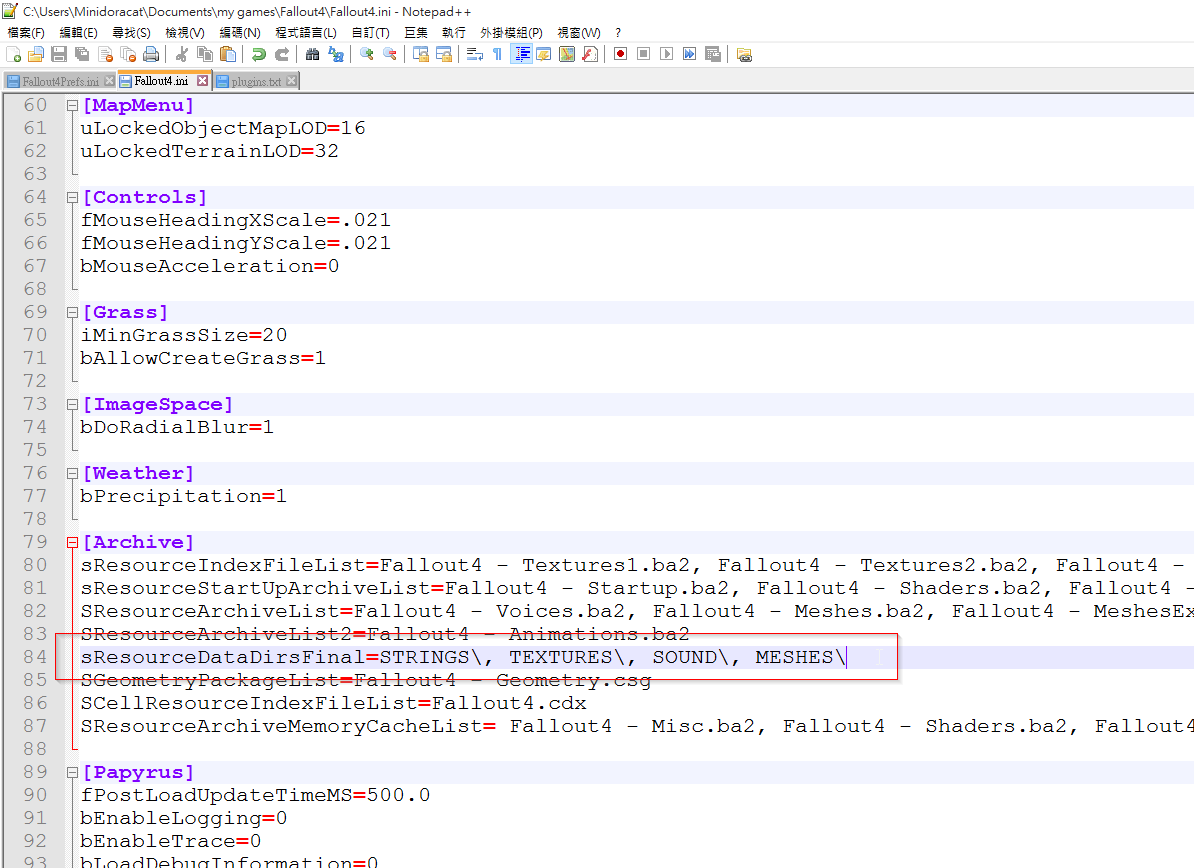This screenshot has height=868, width=1194.
Task: Close the Fallout4.ini tab
Action: 203,81
